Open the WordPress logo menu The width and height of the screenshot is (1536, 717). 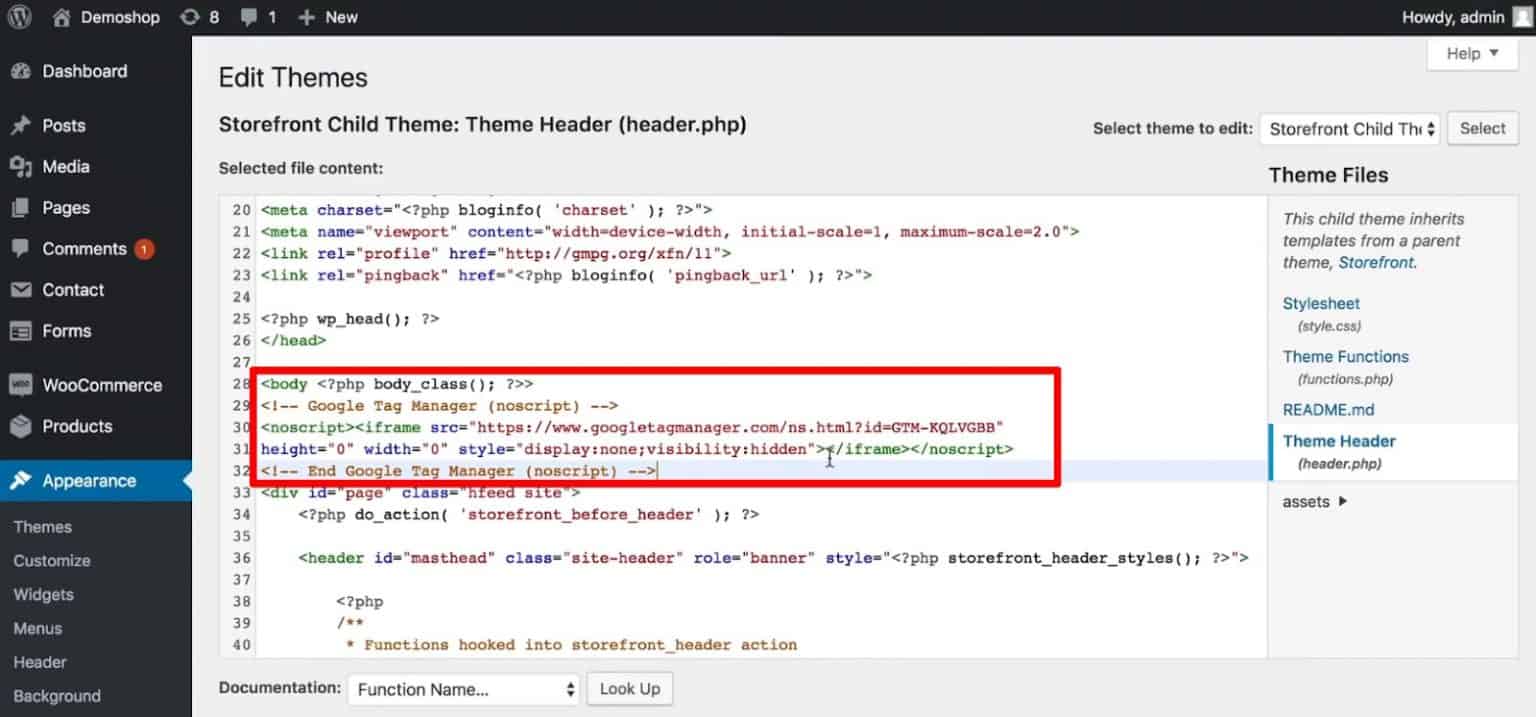click(19, 16)
